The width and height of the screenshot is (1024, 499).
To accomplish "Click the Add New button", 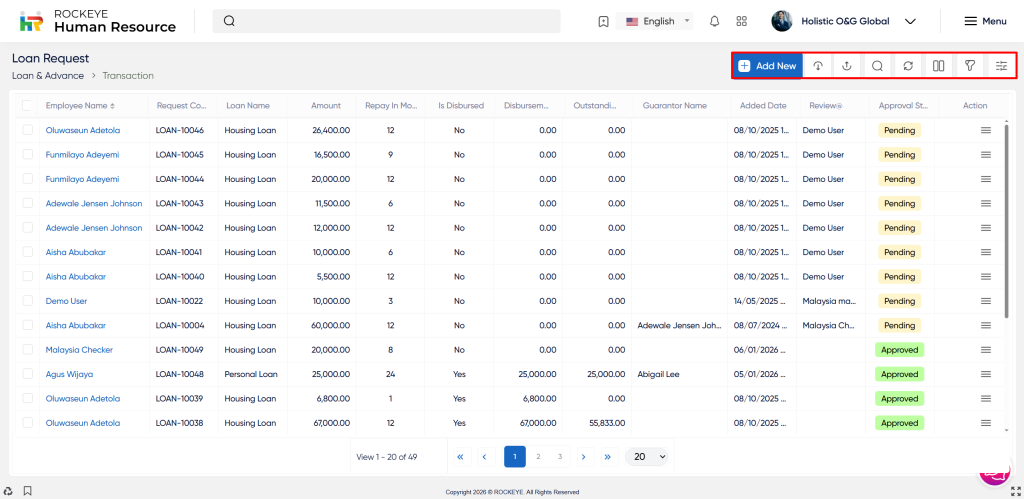I will 767,66.
